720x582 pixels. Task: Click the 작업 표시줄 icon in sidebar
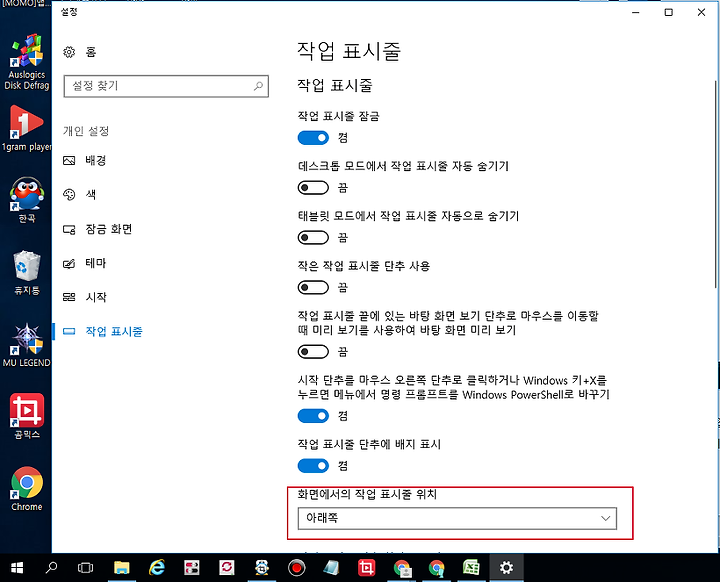tap(69, 331)
